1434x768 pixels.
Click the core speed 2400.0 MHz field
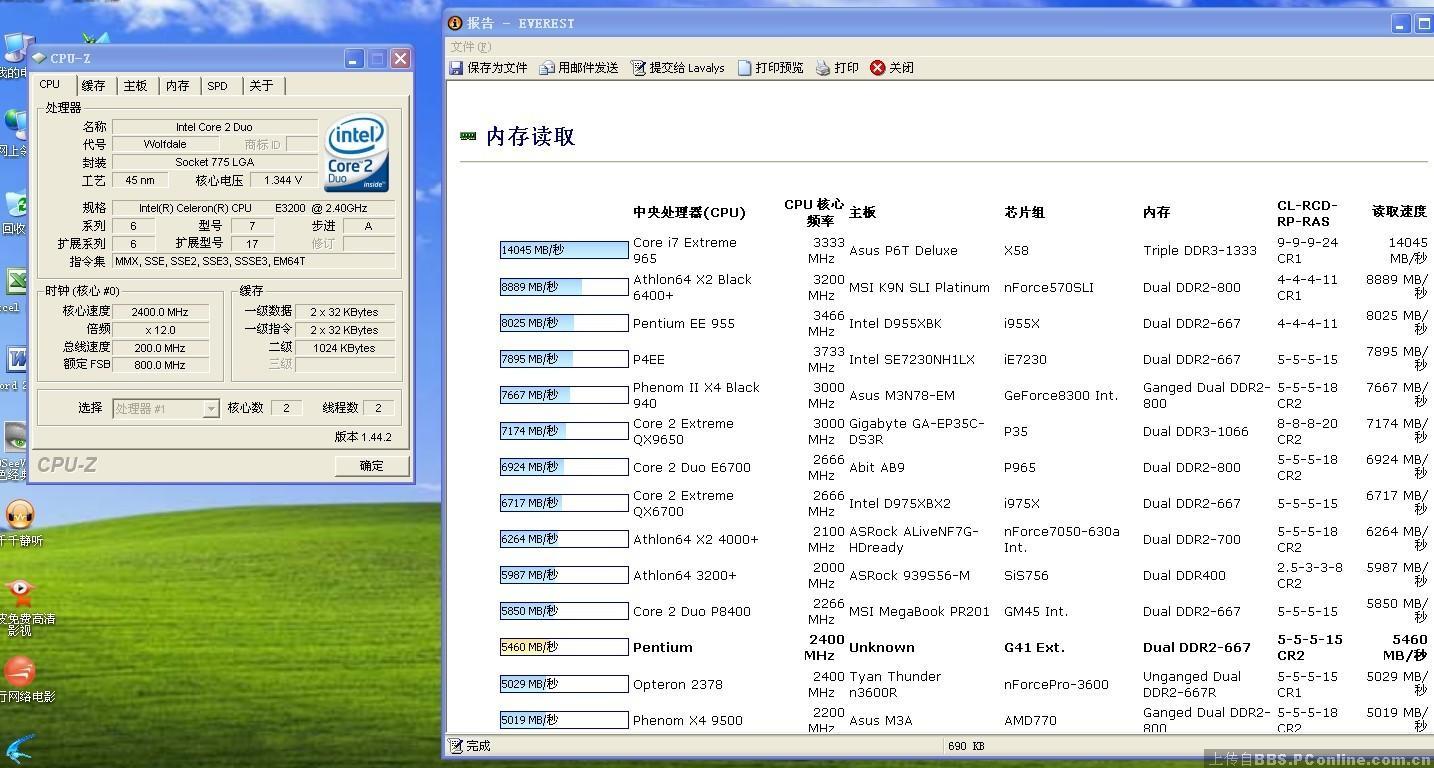[x=159, y=312]
